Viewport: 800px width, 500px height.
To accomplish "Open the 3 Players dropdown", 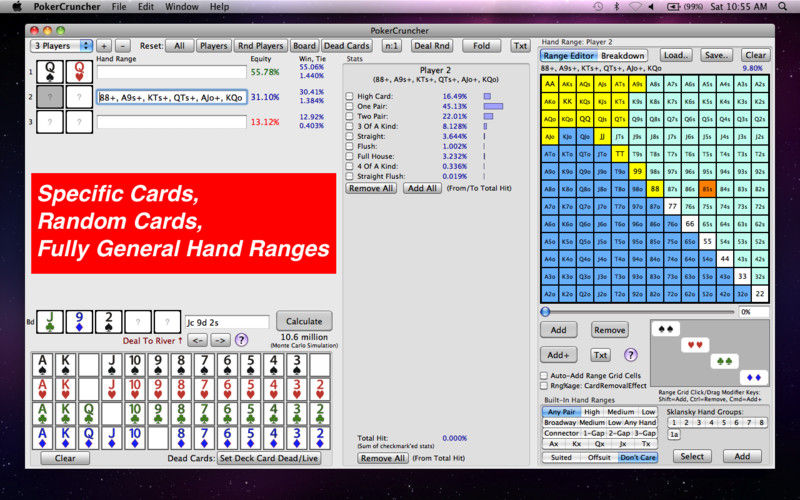I will [62, 45].
